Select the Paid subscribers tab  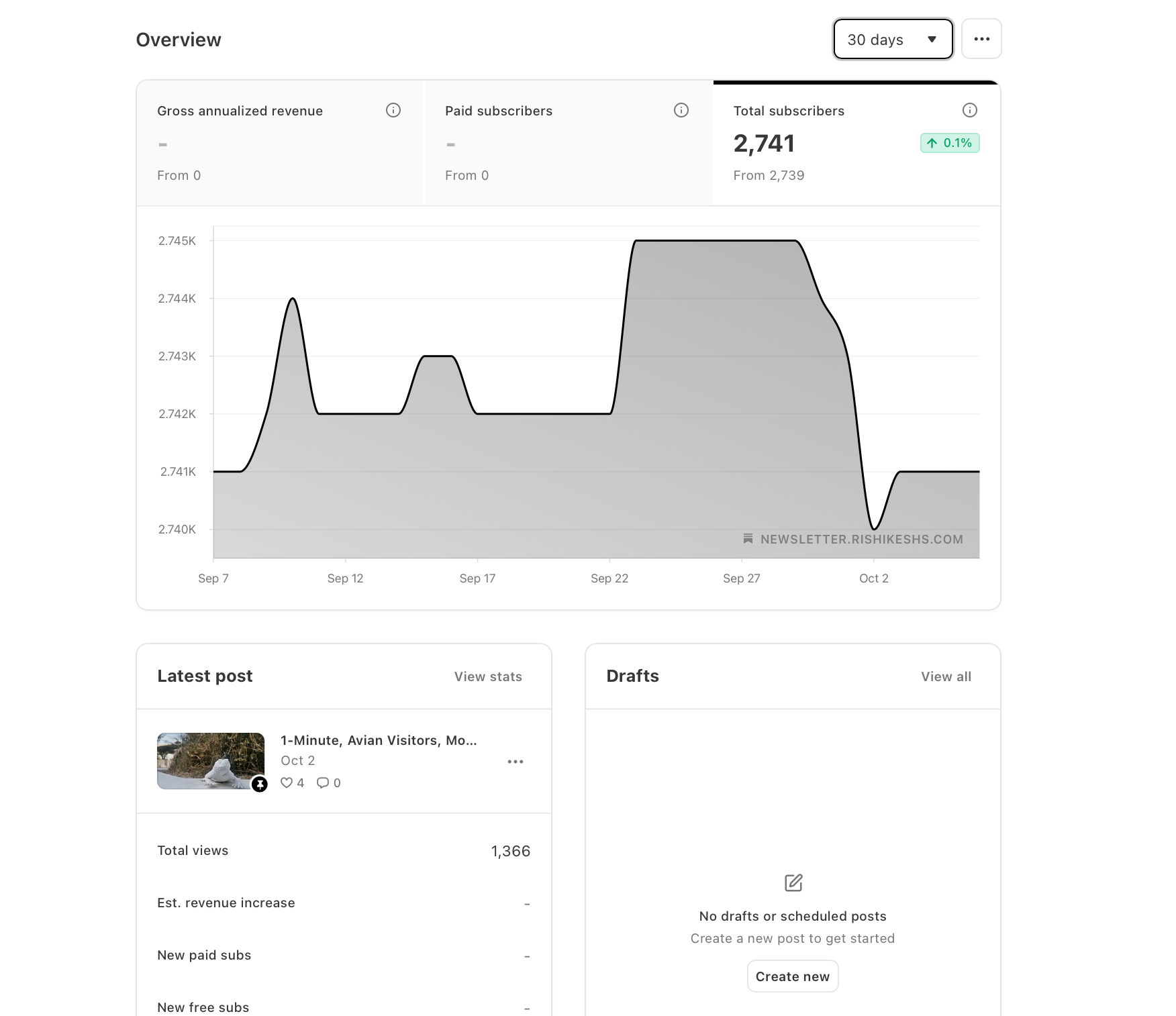pos(569,143)
